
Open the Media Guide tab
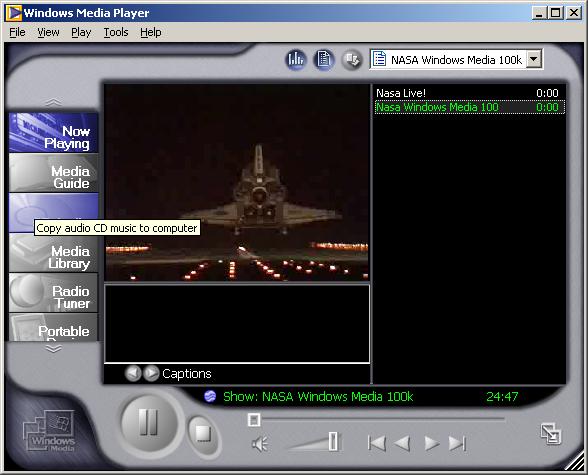[x=54, y=173]
